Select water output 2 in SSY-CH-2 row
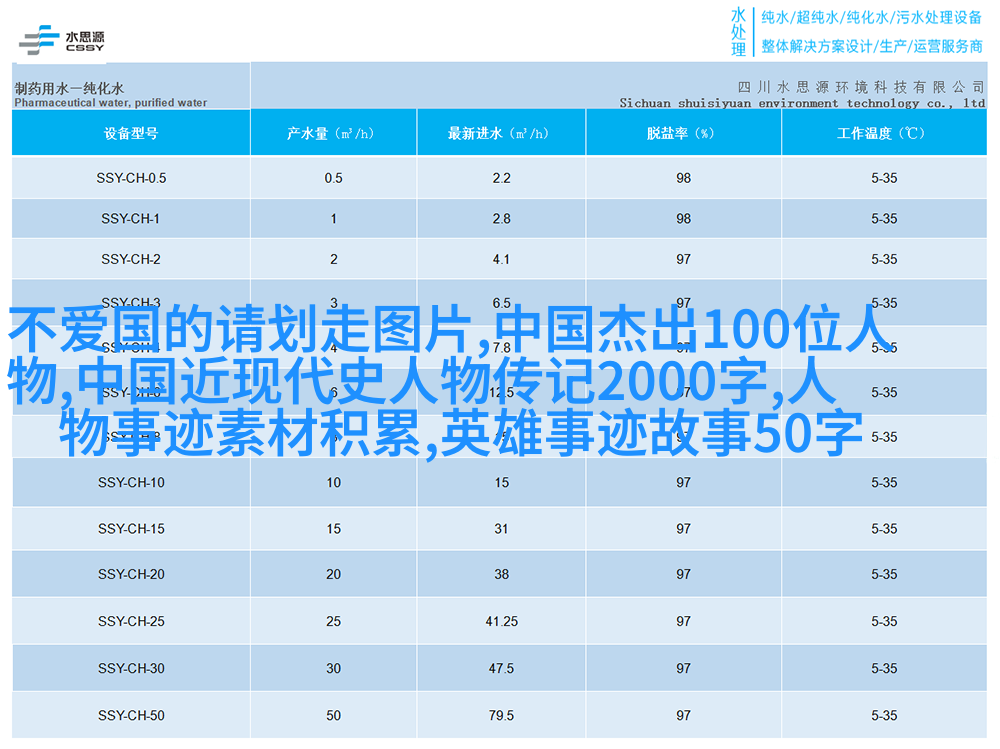Viewport: 1000px width, 749px height. pos(334,260)
